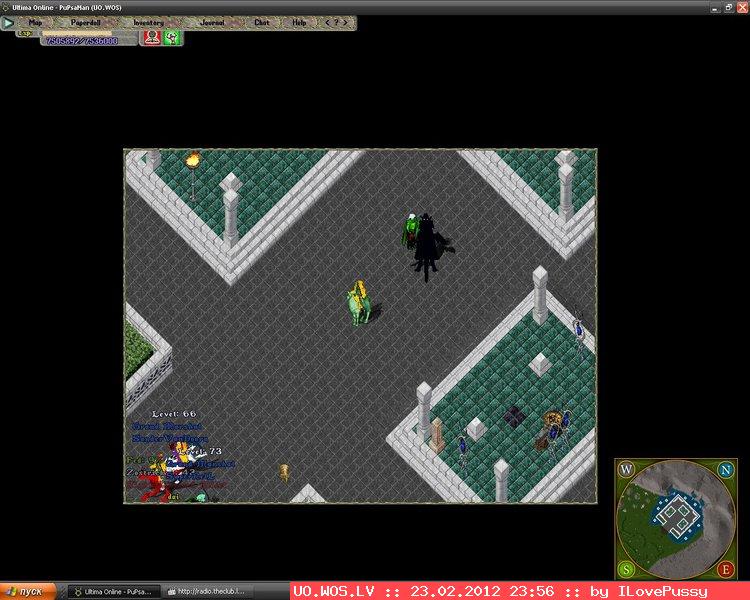
Task: Select the small golden creature on the road
Action: point(284,472)
